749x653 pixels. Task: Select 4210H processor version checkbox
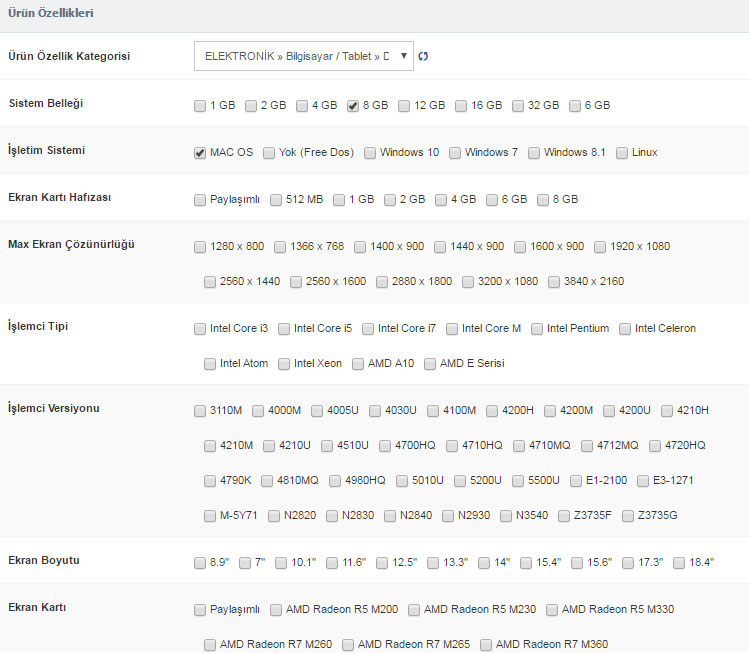pyautogui.click(x=667, y=411)
